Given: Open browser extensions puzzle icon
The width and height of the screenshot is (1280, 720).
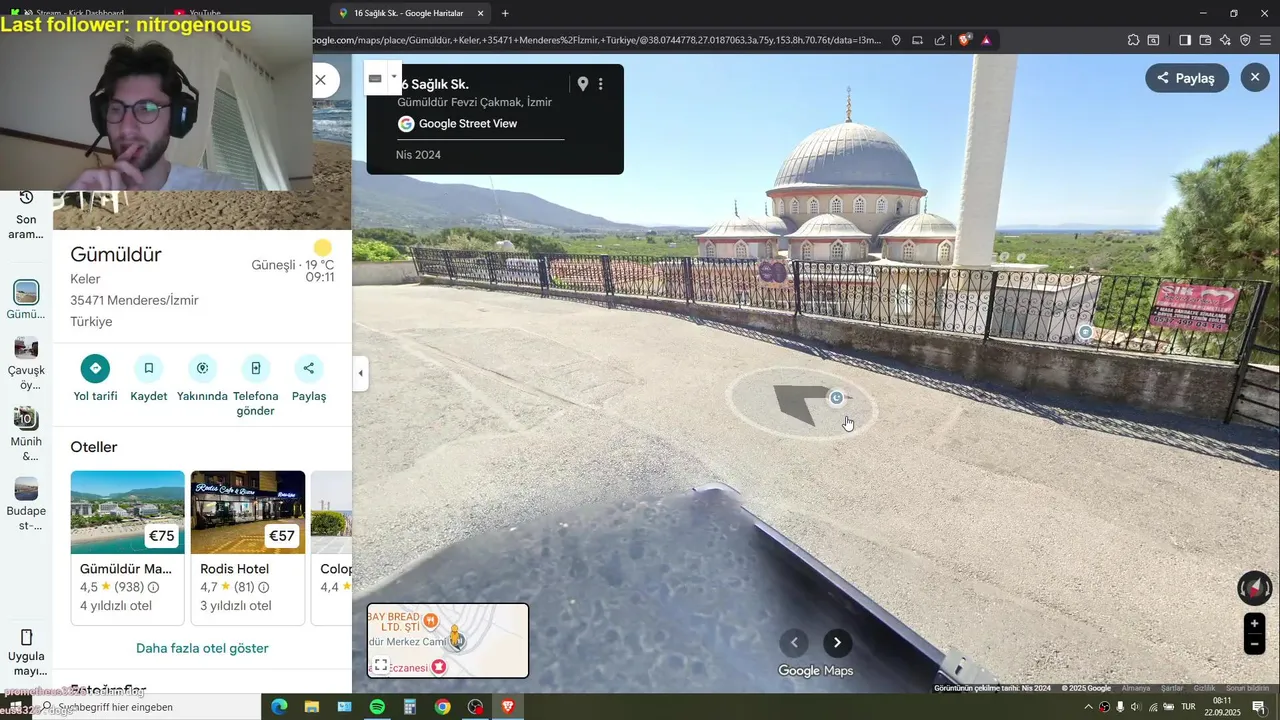Looking at the screenshot, I should tap(1133, 40).
